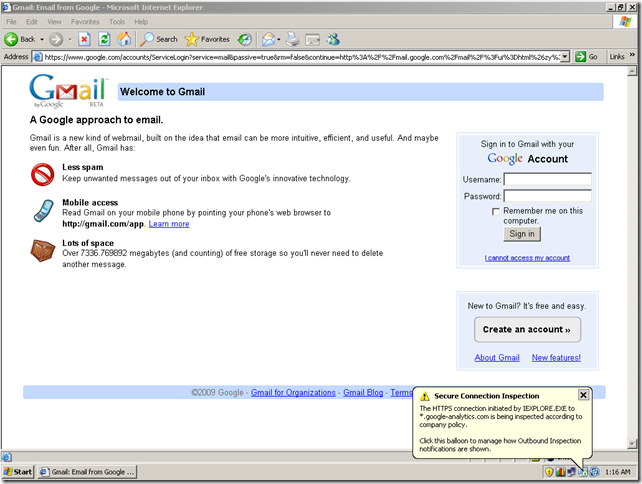Click the Address bar URL text

point(302,57)
